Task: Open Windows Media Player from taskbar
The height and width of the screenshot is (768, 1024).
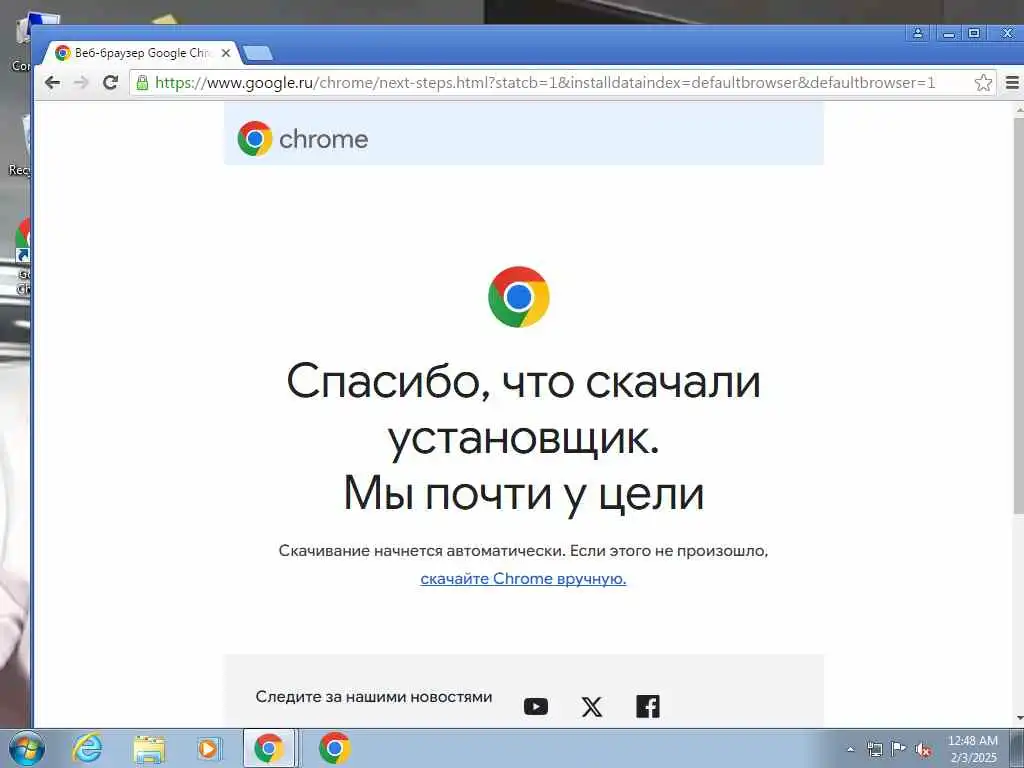Action: 209,748
